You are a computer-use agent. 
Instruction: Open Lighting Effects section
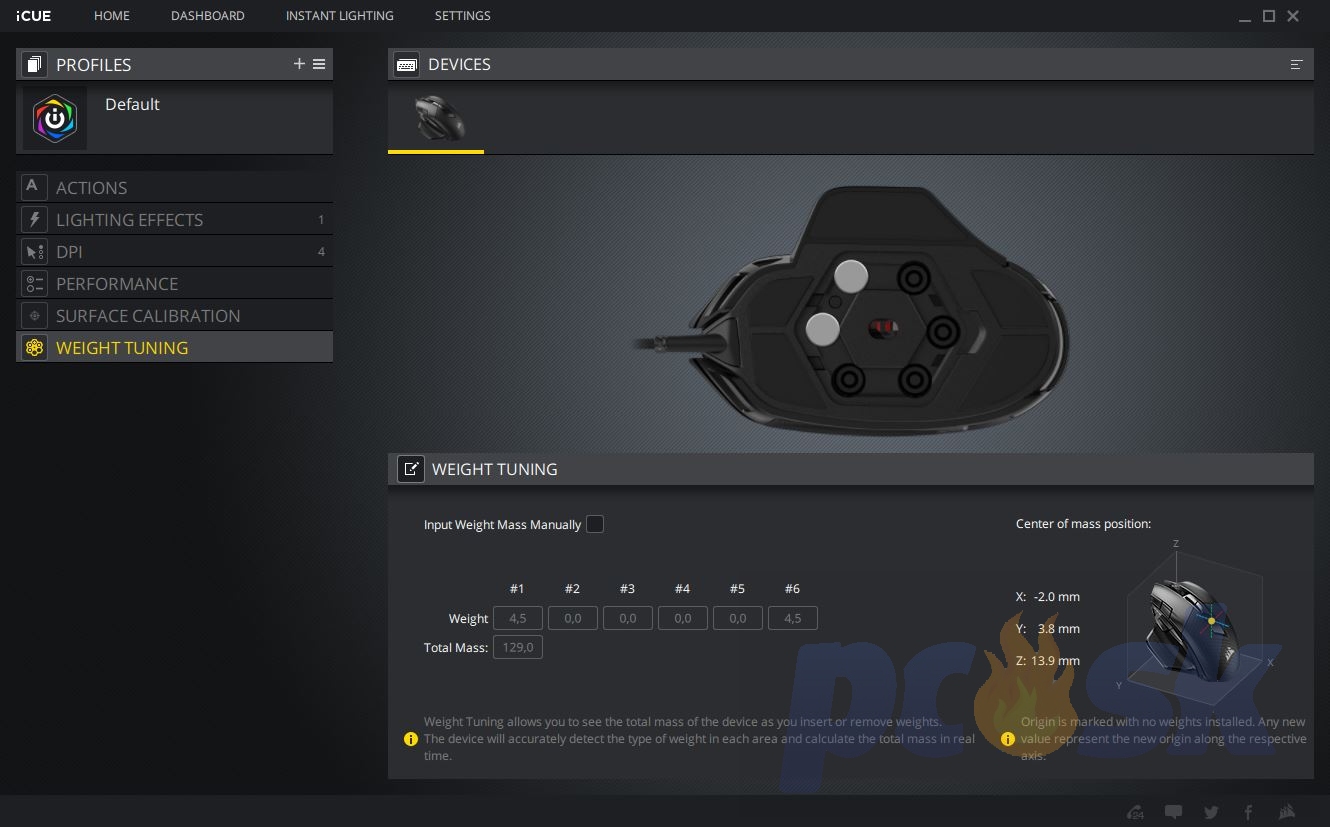pos(129,220)
